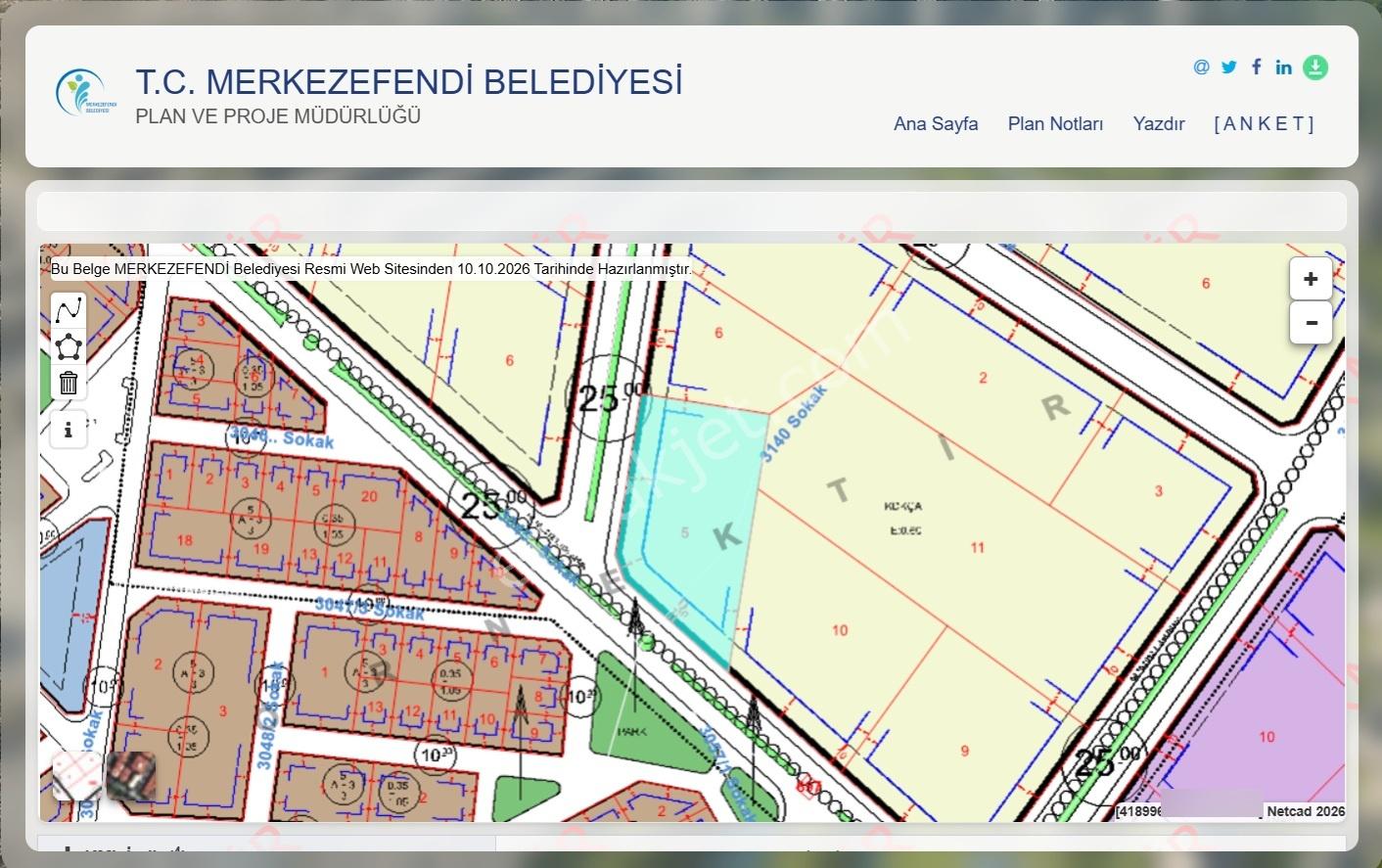1382x868 pixels.
Task: Open the LinkedIn share icon
Action: coord(1283,67)
